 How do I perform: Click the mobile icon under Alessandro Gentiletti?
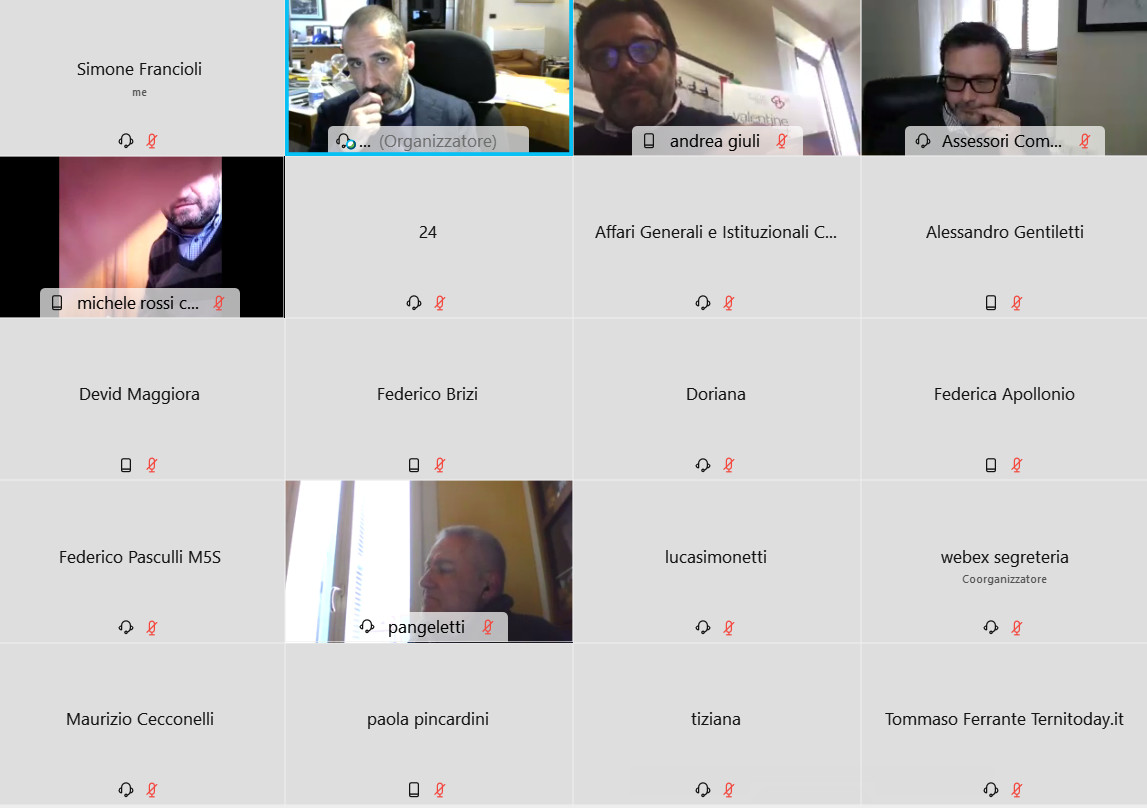(x=990, y=303)
